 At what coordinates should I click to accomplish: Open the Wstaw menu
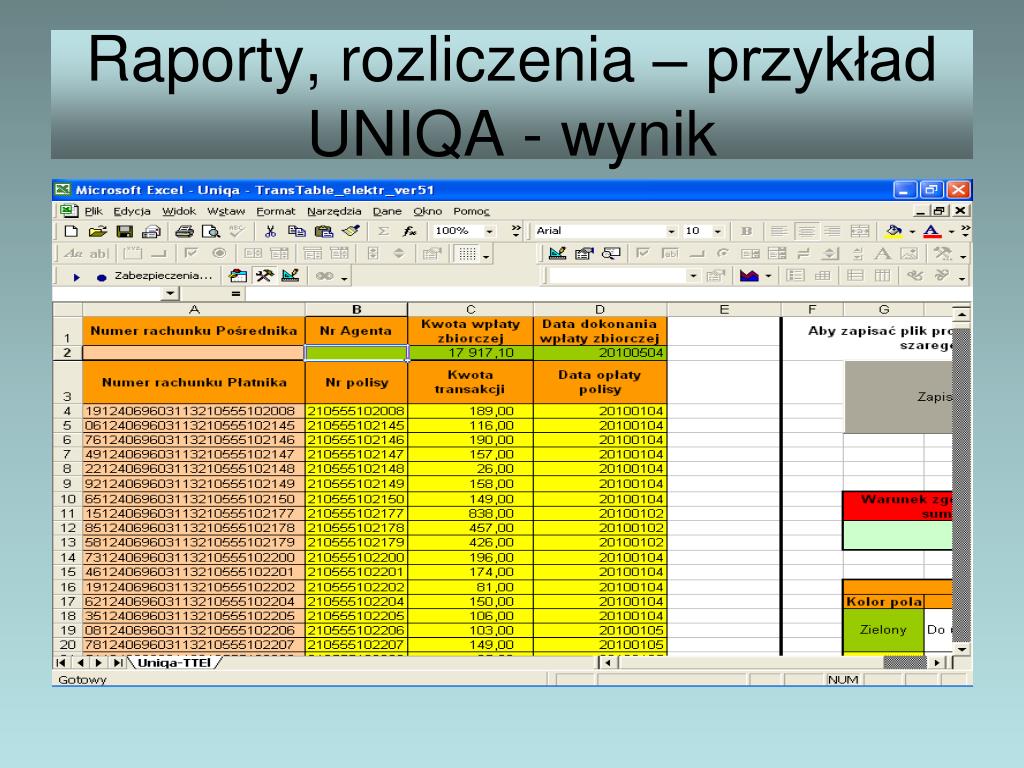[226, 211]
